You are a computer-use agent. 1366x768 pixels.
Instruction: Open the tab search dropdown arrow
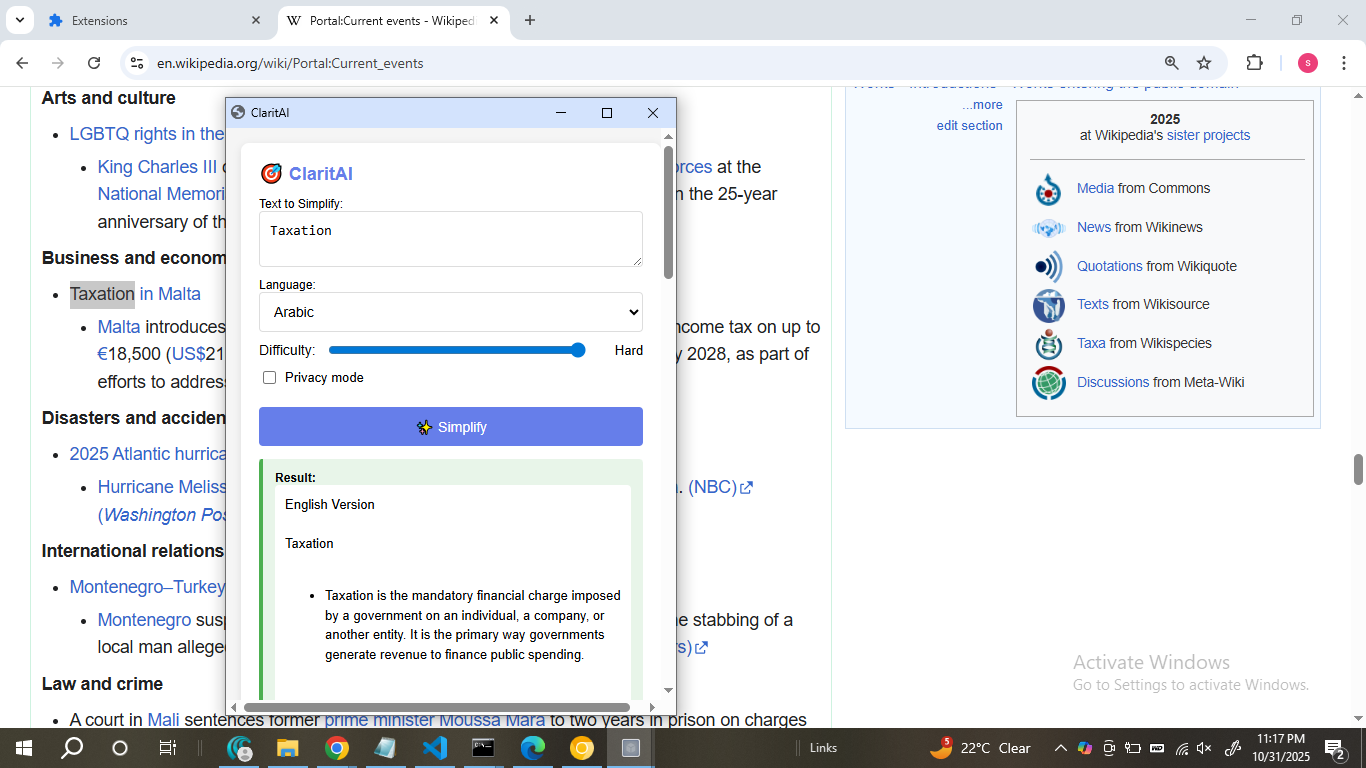tap(18, 20)
